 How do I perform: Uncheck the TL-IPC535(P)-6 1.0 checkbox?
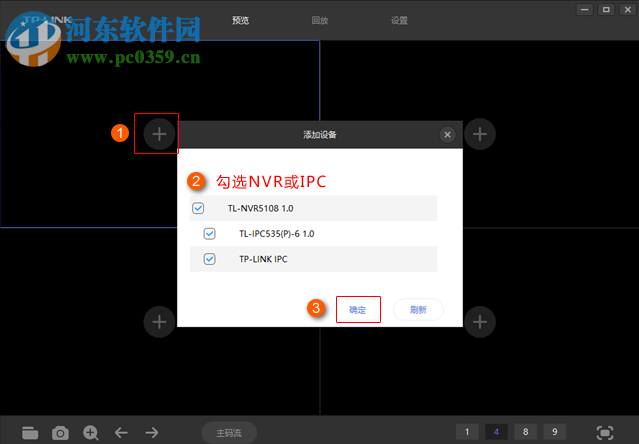(209, 234)
